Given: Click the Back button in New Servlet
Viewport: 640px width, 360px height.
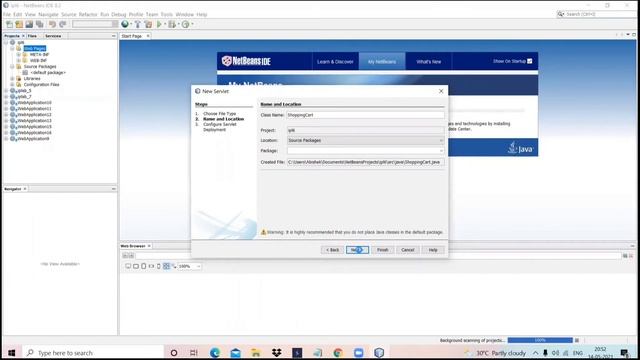Looking at the screenshot, I should [x=332, y=250].
